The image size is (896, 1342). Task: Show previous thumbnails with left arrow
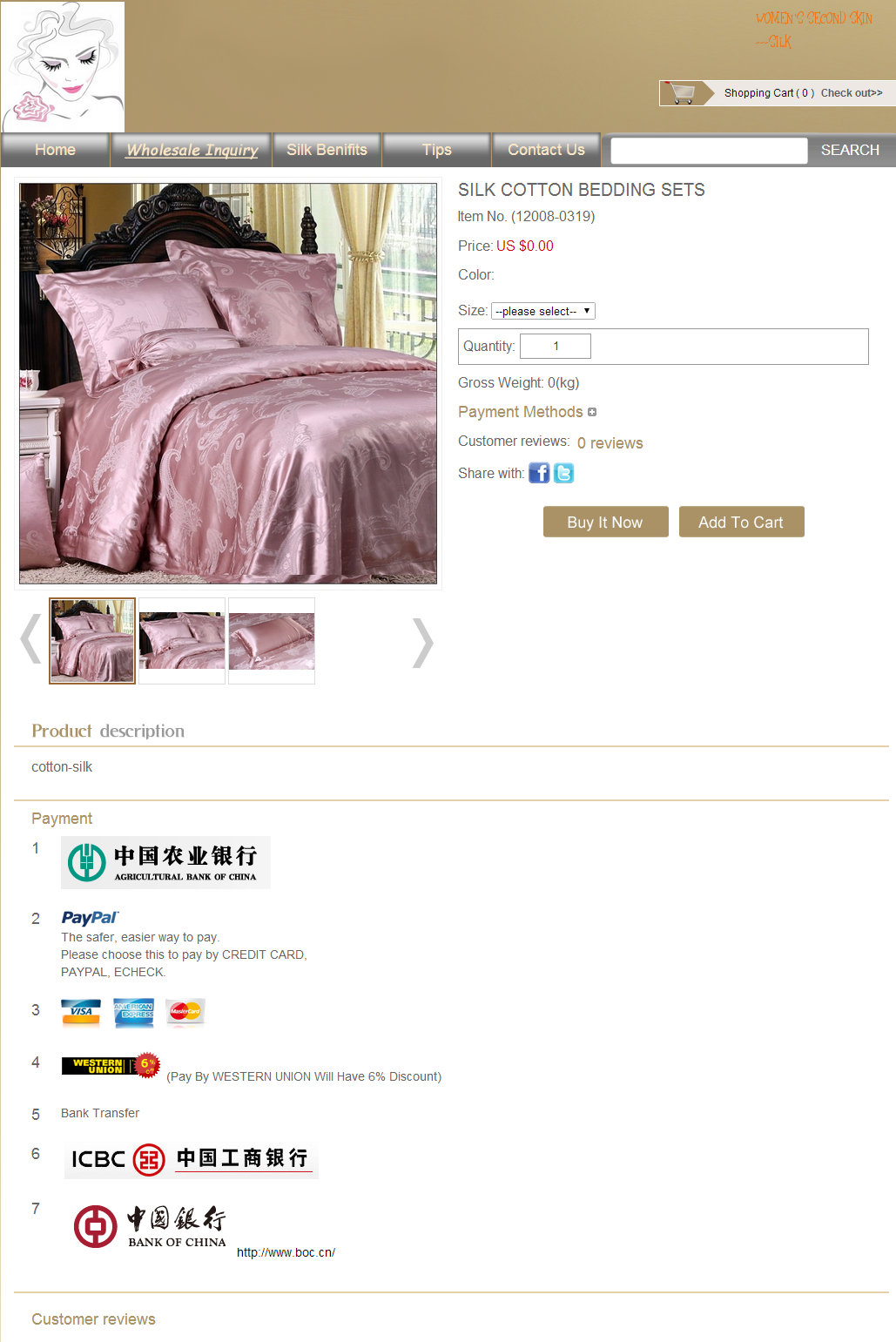tap(30, 639)
